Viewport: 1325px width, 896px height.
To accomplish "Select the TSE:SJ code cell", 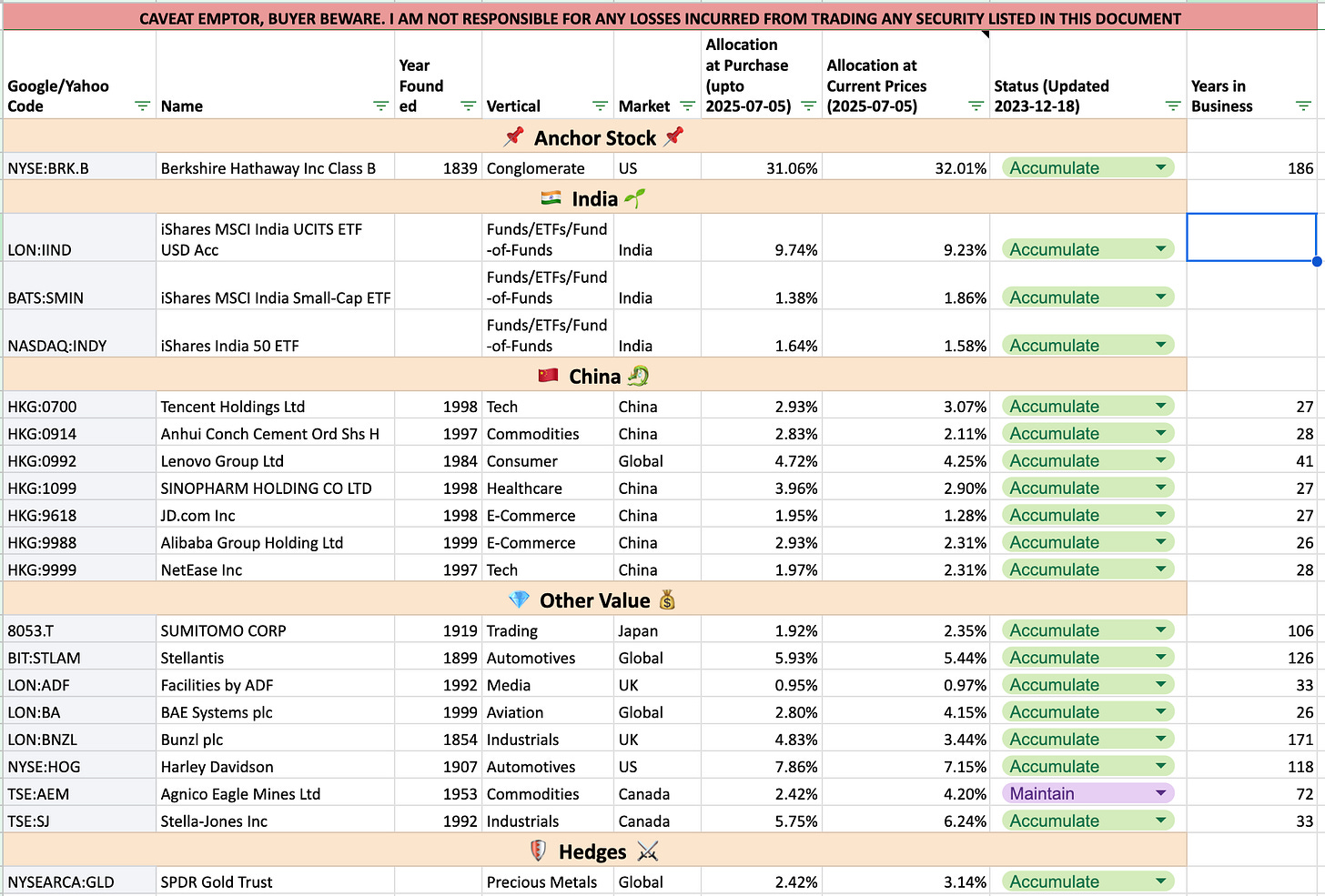I will coord(80,820).
